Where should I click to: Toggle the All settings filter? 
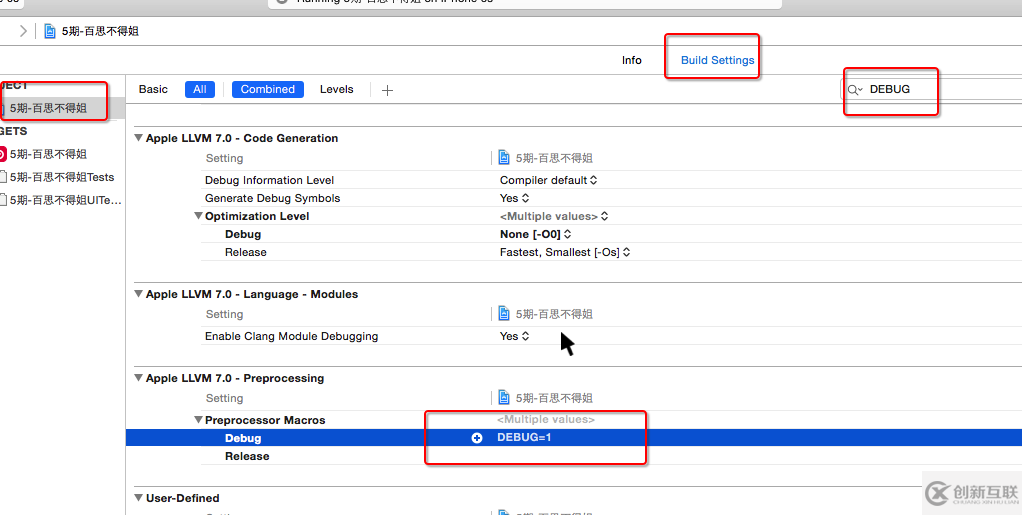[200, 89]
